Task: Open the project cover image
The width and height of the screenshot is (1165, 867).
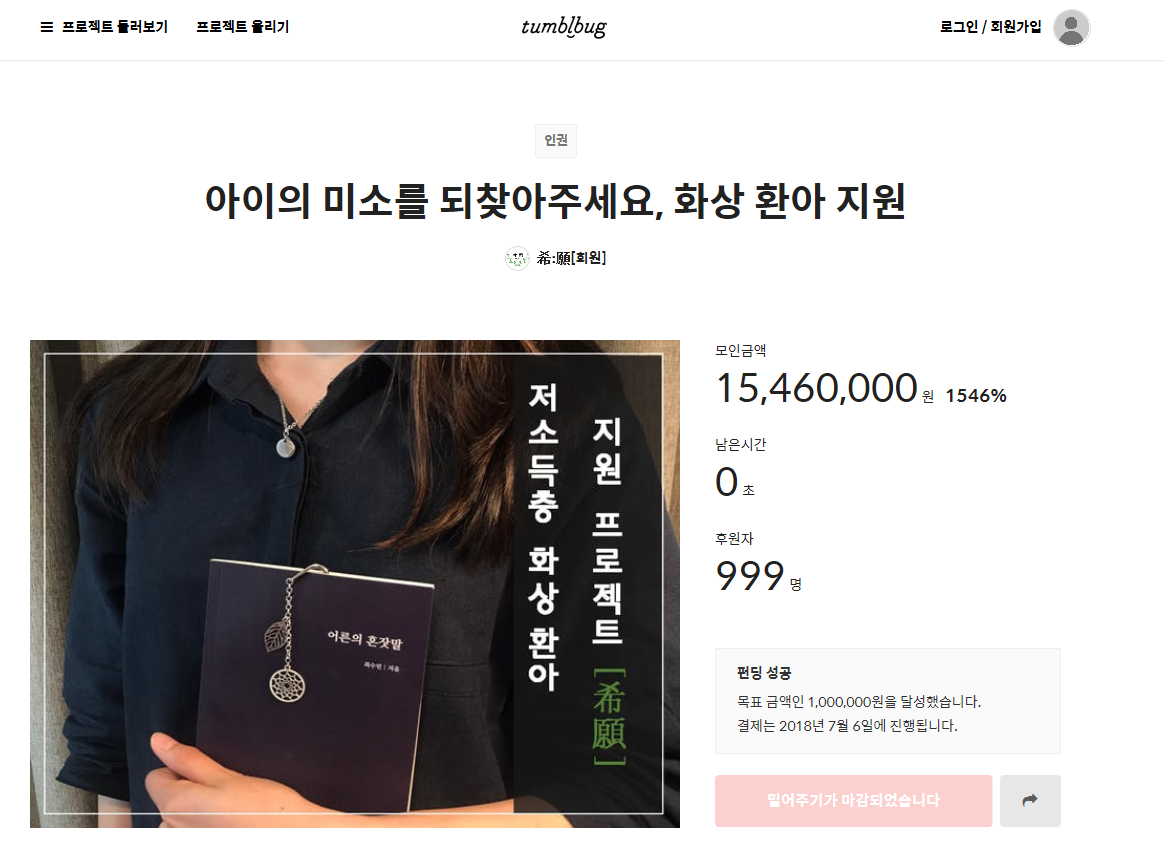Action: tap(354, 583)
